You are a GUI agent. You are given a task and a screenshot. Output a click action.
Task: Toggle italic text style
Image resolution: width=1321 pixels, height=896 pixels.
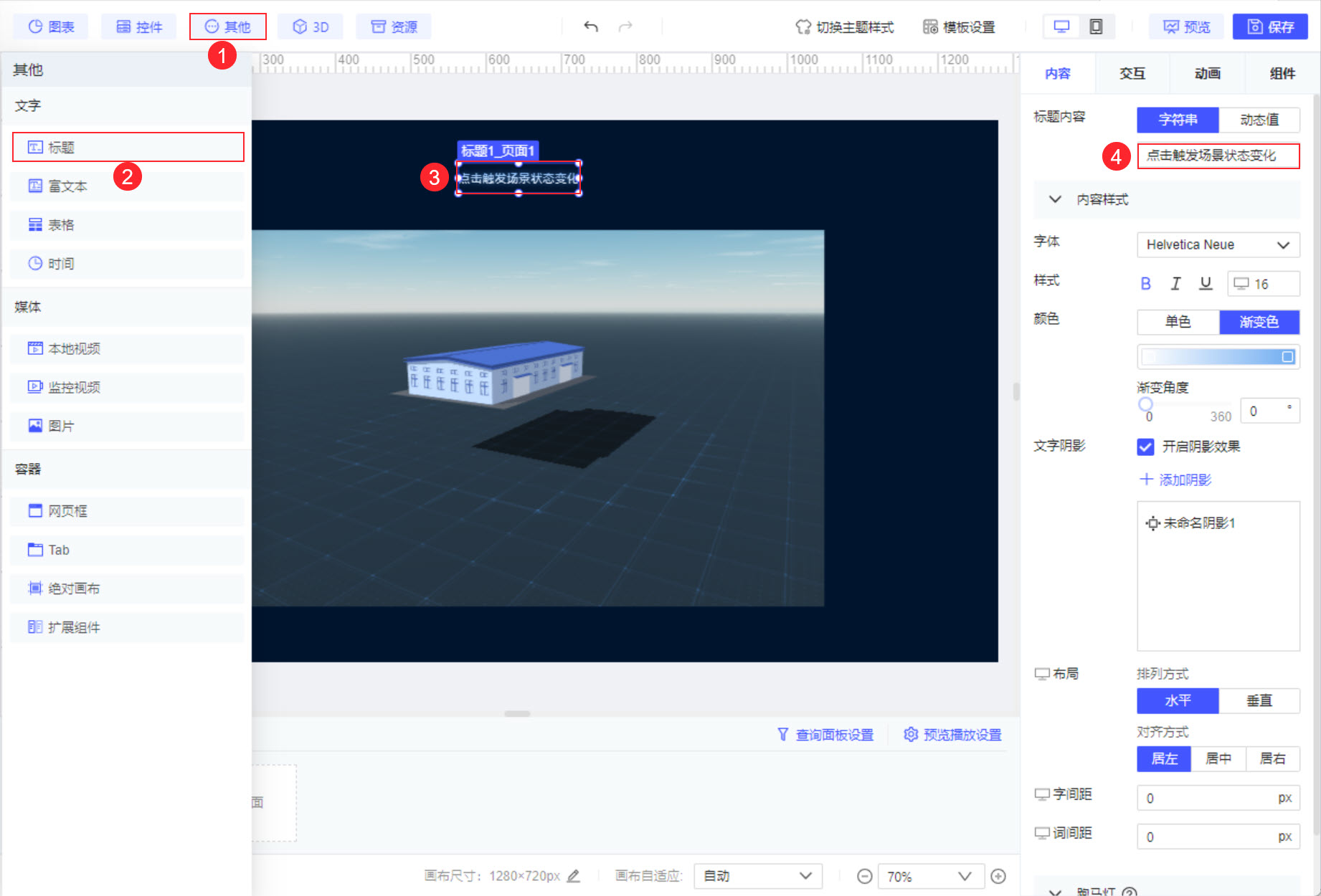tap(1175, 284)
